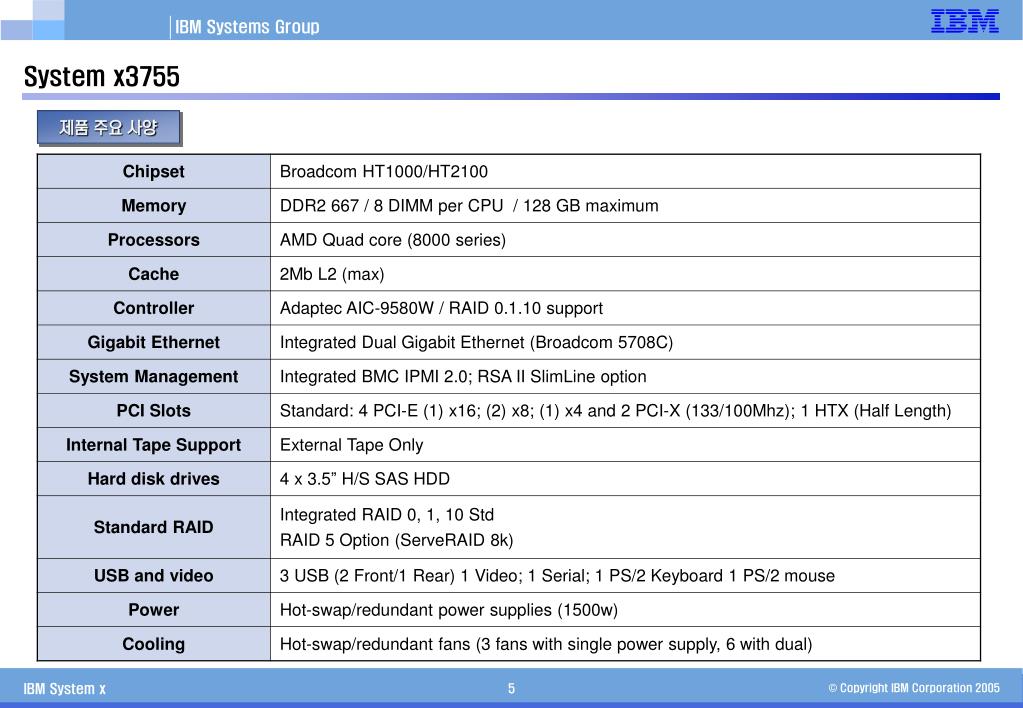
Task: Select the 'Cooling' row label
Action: coord(153,644)
